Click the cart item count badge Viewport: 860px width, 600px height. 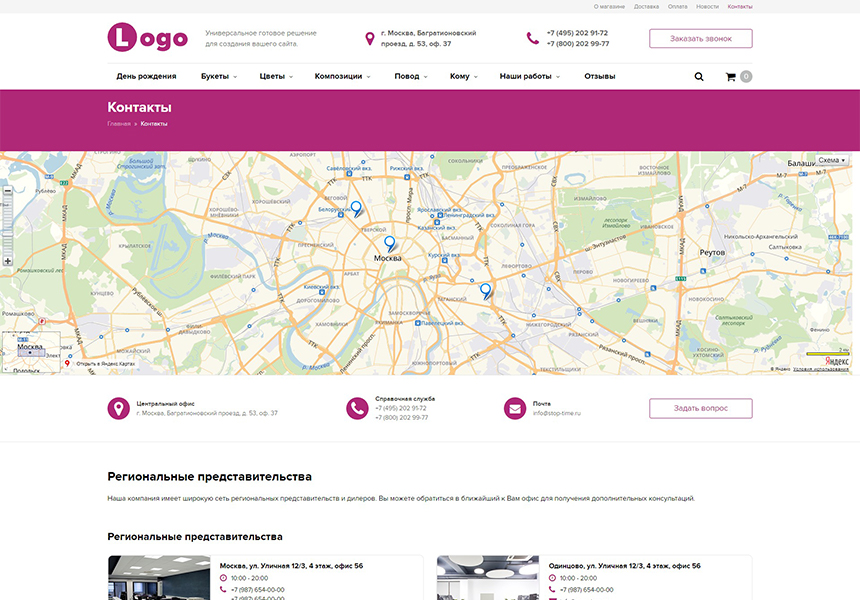click(746, 77)
